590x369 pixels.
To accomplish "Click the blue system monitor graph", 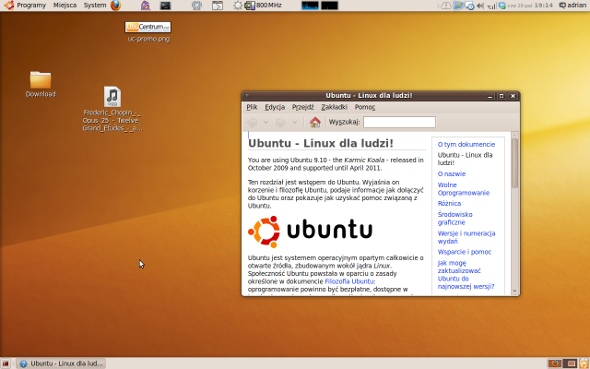I will pos(310,6).
